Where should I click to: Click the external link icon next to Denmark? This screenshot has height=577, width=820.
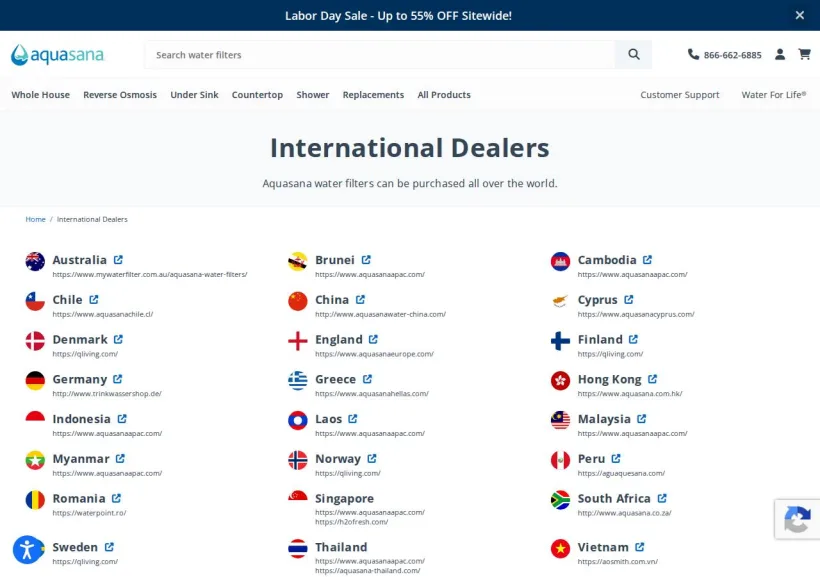pyautogui.click(x=118, y=339)
